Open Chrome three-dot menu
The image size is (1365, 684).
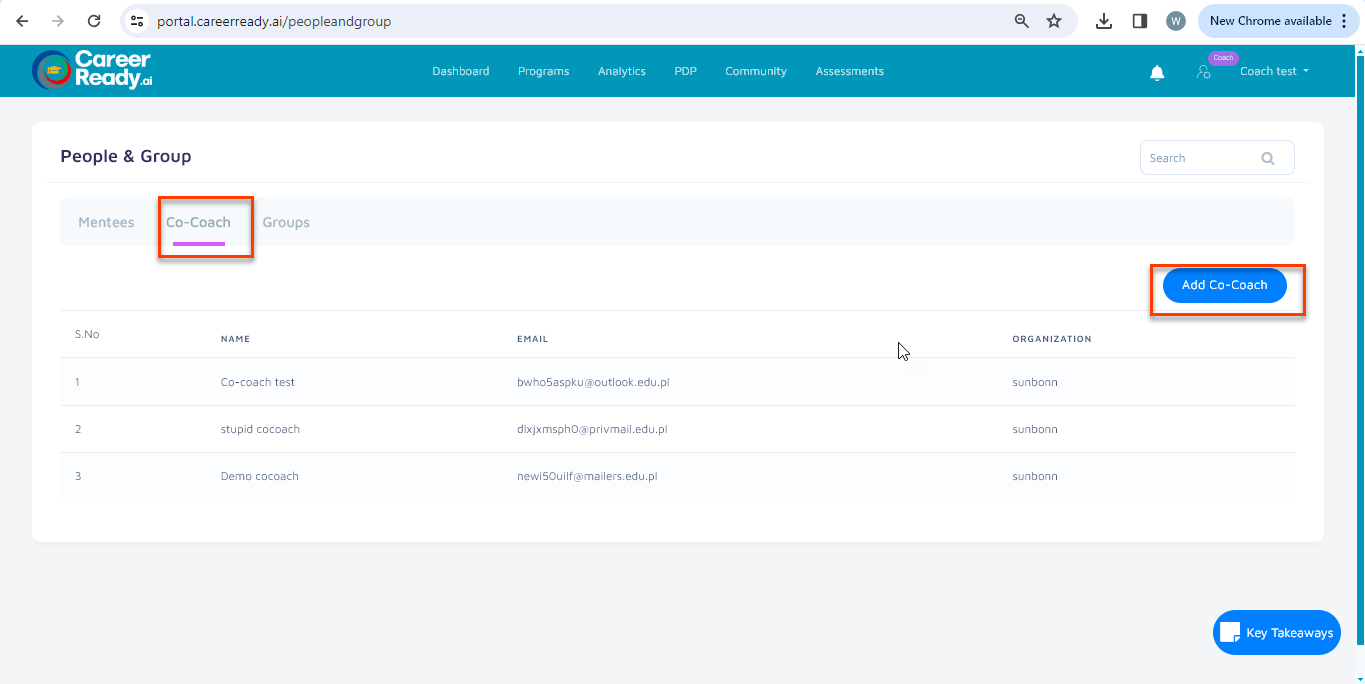[x=1344, y=21]
